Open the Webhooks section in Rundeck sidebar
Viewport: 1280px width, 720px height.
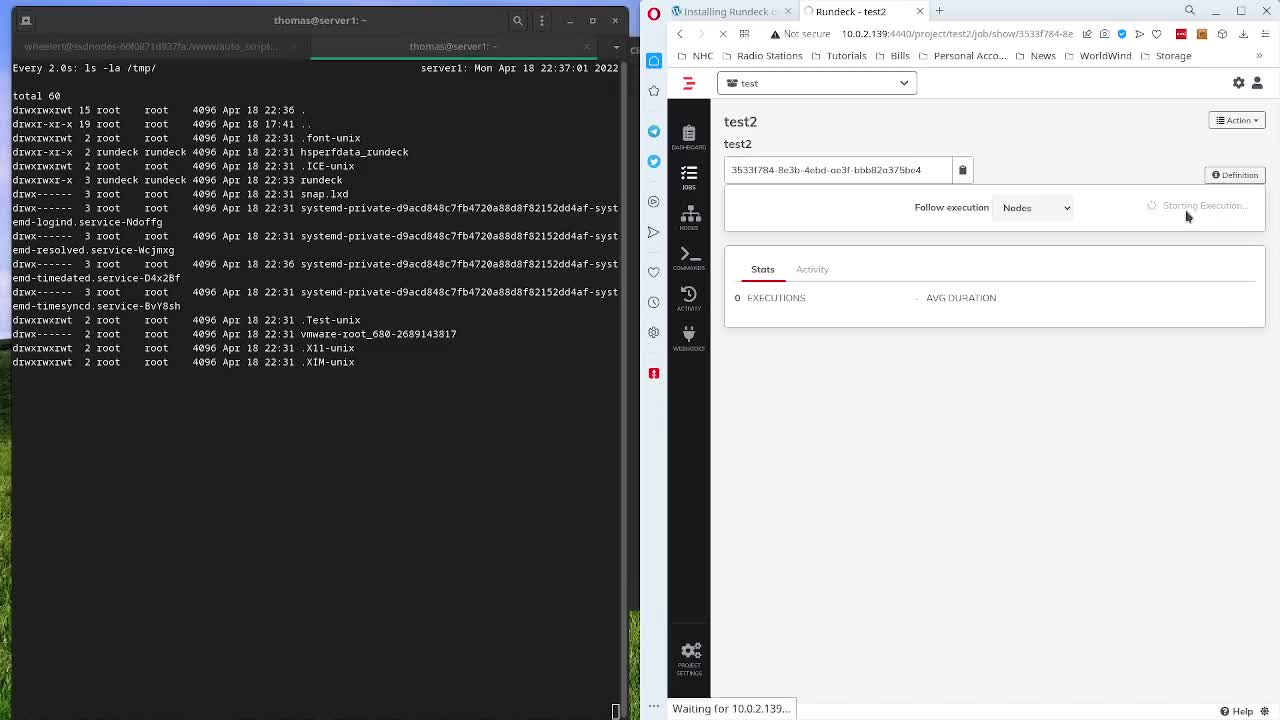click(x=688, y=338)
